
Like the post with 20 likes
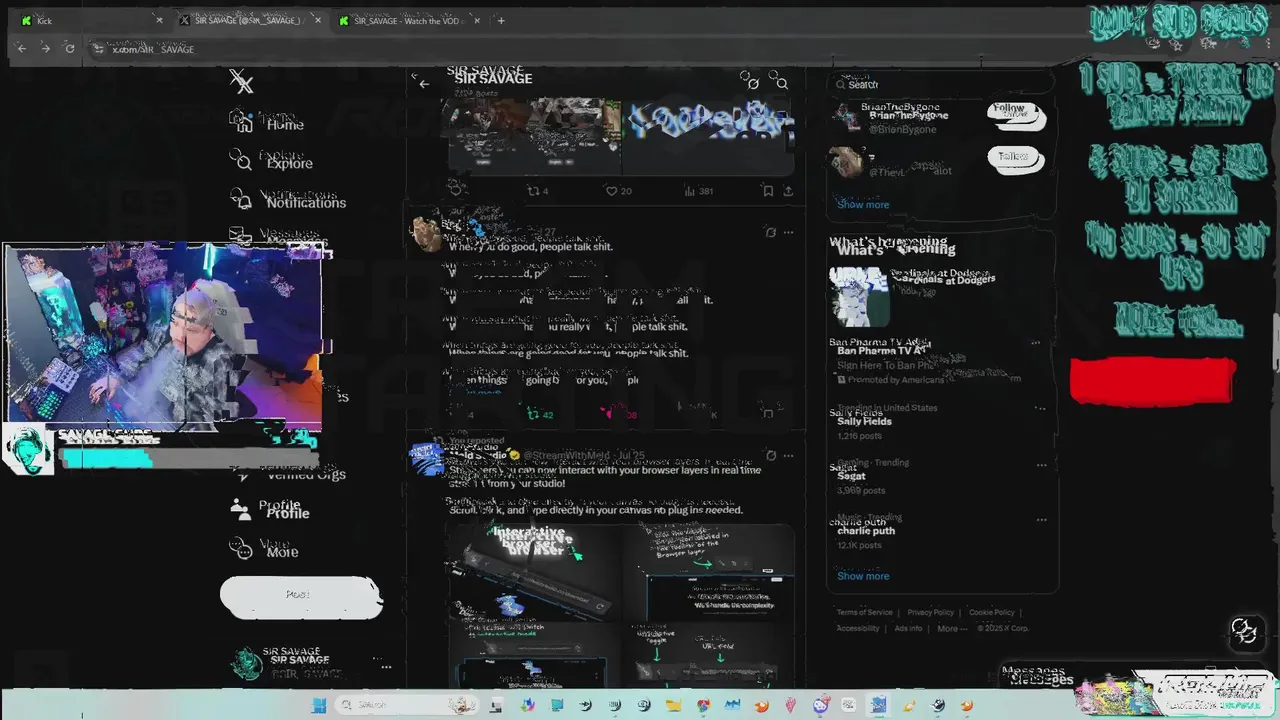[619, 191]
